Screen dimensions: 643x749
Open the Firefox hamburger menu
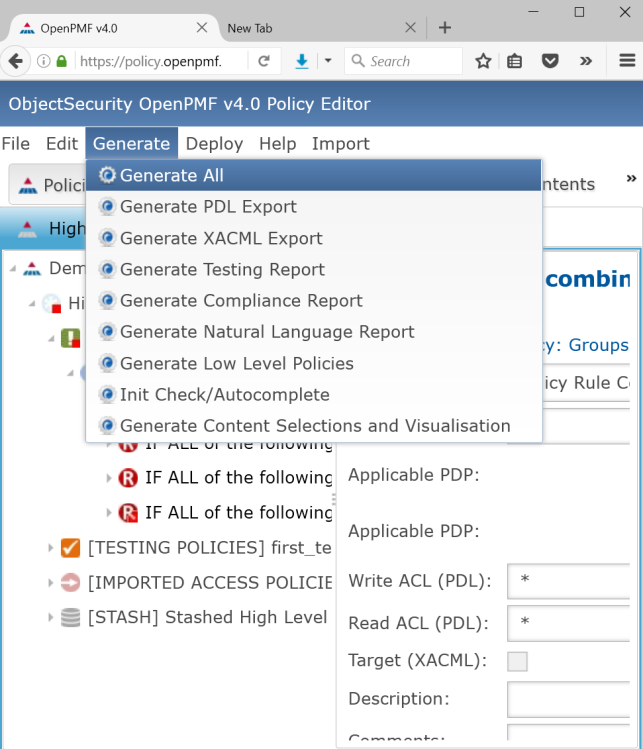click(x=627, y=61)
